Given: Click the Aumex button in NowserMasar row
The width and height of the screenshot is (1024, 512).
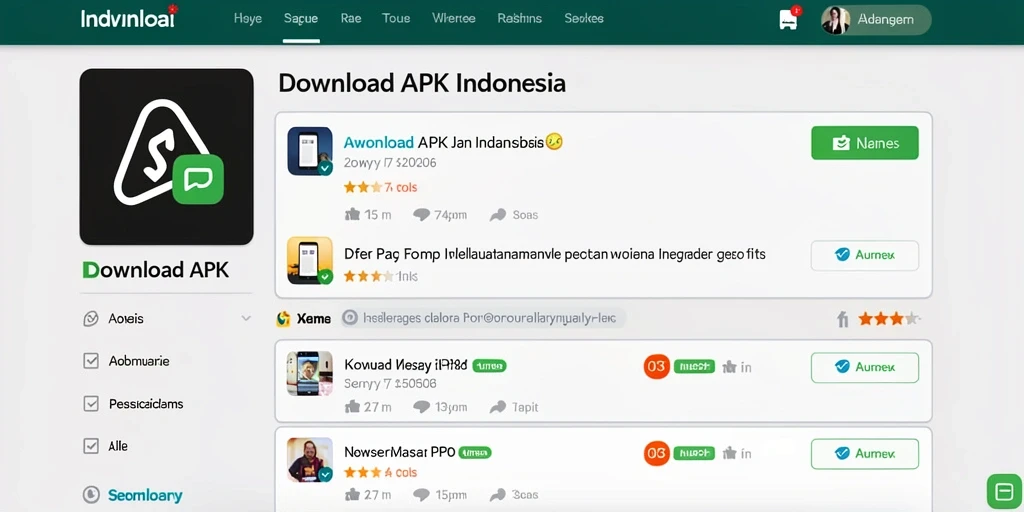Looking at the screenshot, I should (865, 454).
